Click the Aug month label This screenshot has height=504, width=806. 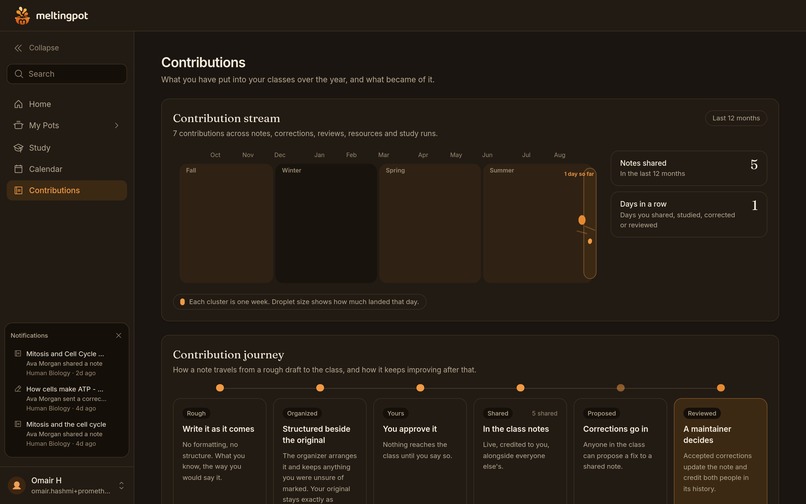click(559, 155)
